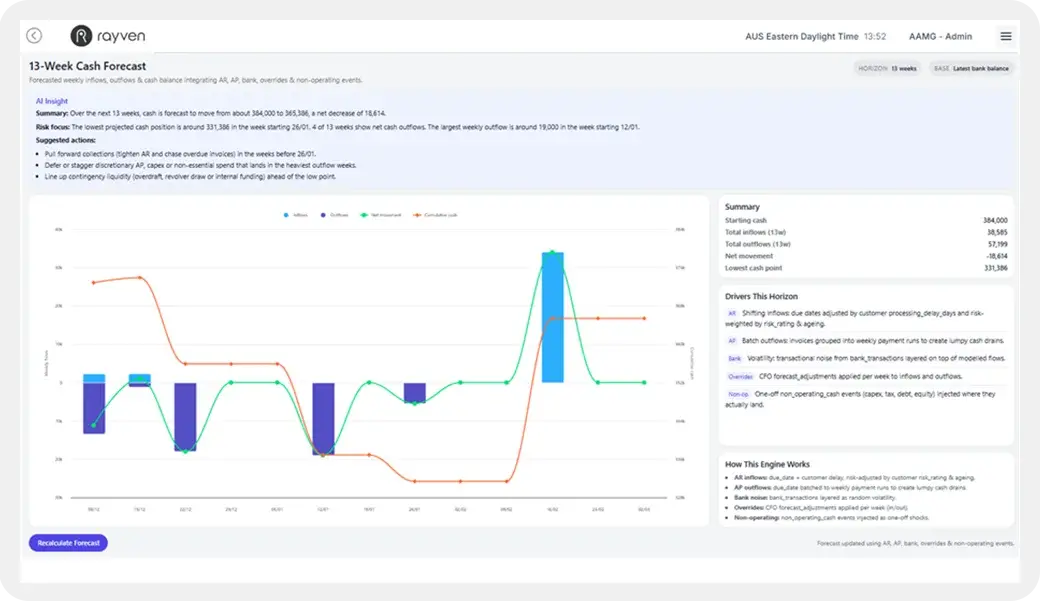Click the Net movement value -18,614
Screen dimensions: 1040x601
click(996, 256)
